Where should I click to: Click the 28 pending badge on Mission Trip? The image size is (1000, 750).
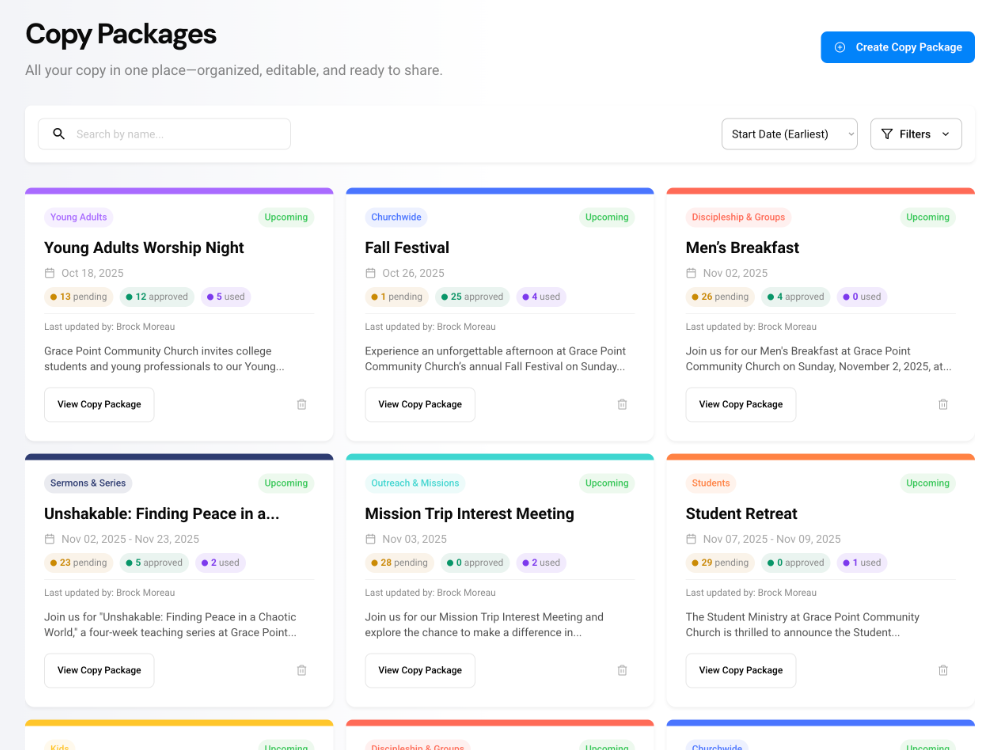click(399, 562)
